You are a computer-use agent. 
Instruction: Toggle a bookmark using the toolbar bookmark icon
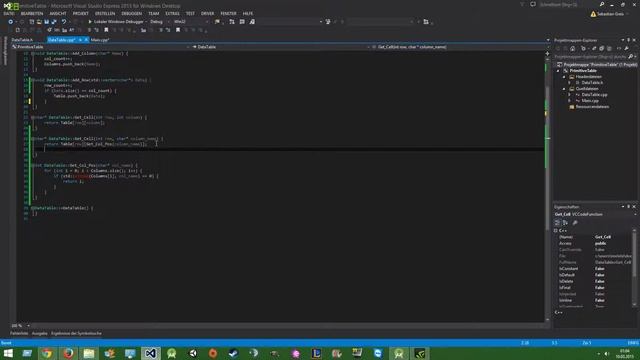106,30
